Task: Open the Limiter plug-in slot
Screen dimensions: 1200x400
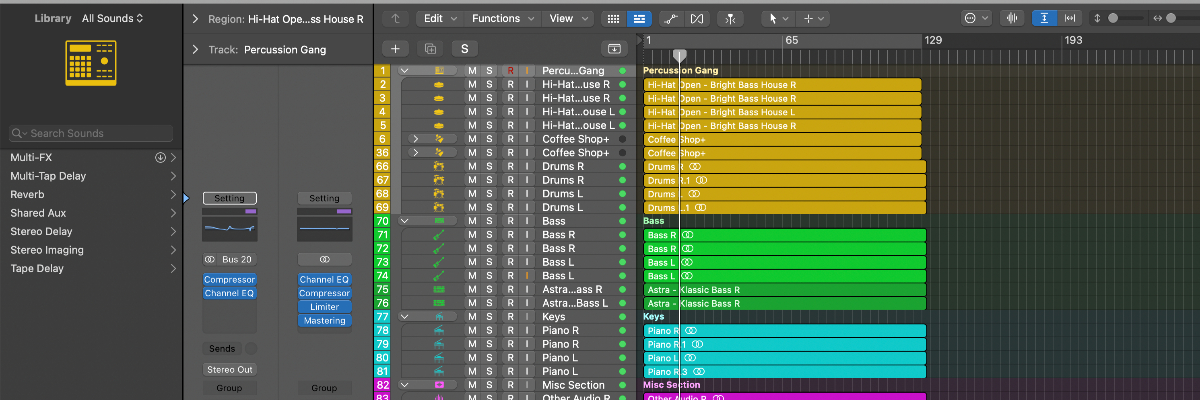Action: click(324, 307)
